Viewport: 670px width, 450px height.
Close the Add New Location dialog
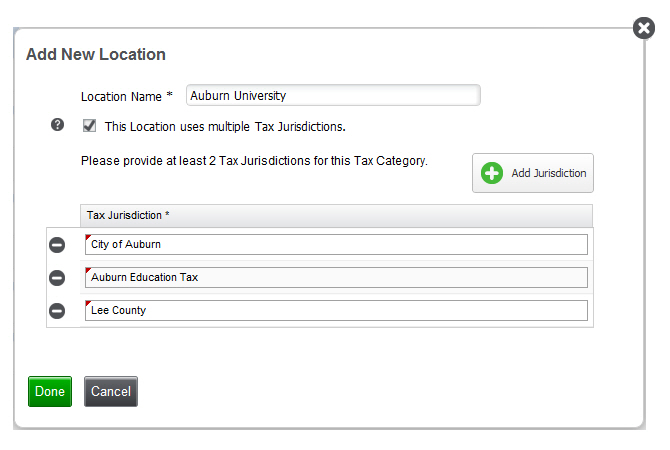[x=644, y=28]
